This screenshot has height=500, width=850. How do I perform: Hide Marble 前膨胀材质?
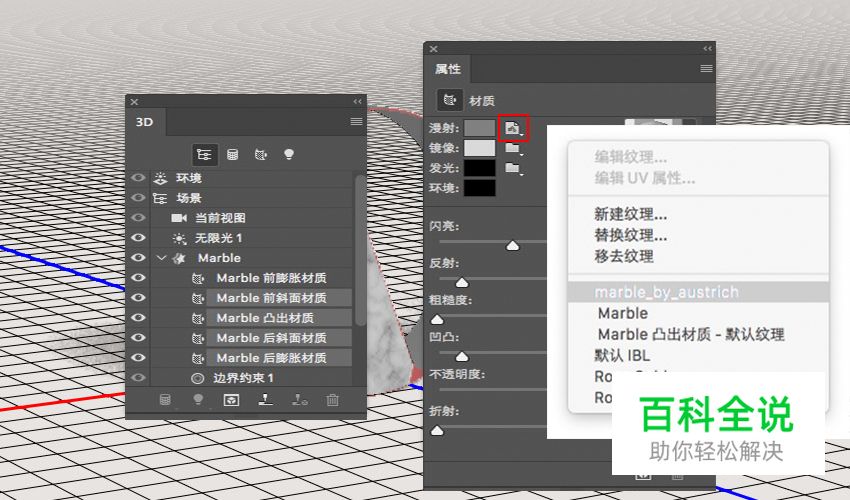(x=138, y=278)
